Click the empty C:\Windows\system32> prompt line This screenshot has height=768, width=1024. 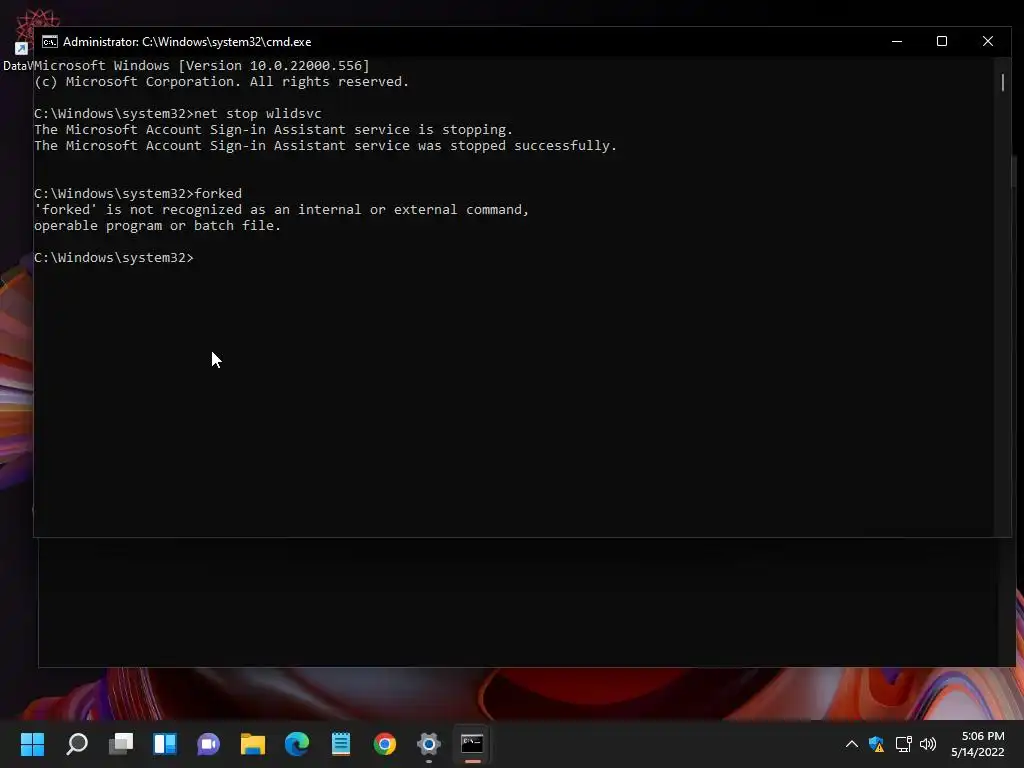(x=114, y=257)
